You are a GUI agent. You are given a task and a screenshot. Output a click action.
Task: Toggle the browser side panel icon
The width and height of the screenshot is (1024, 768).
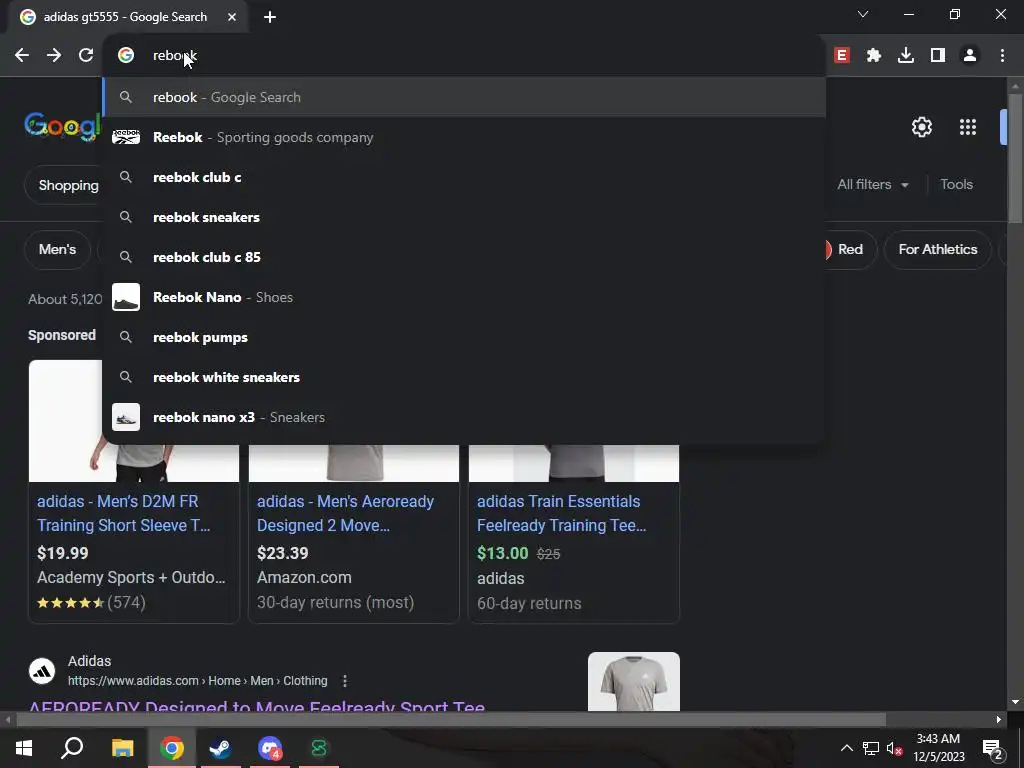(938, 56)
